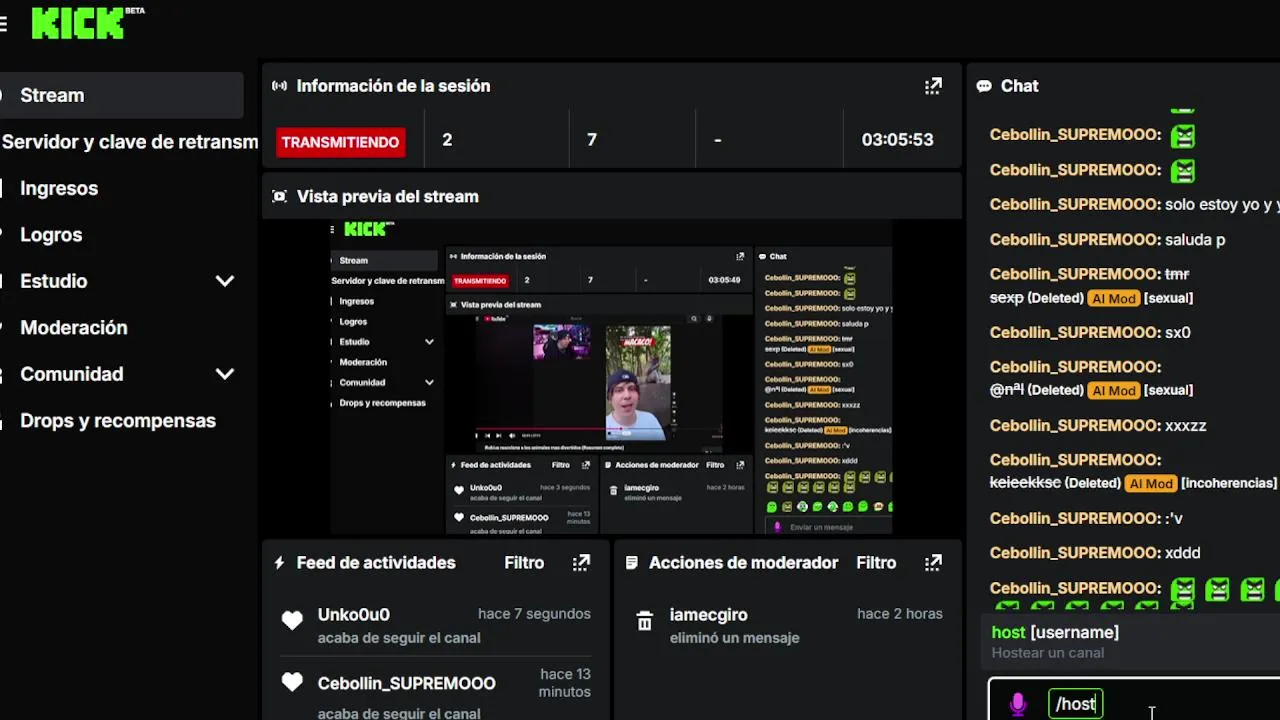Click the chat bubble icon in Chat header
Image resolution: width=1280 pixels, height=720 pixels.
[984, 86]
